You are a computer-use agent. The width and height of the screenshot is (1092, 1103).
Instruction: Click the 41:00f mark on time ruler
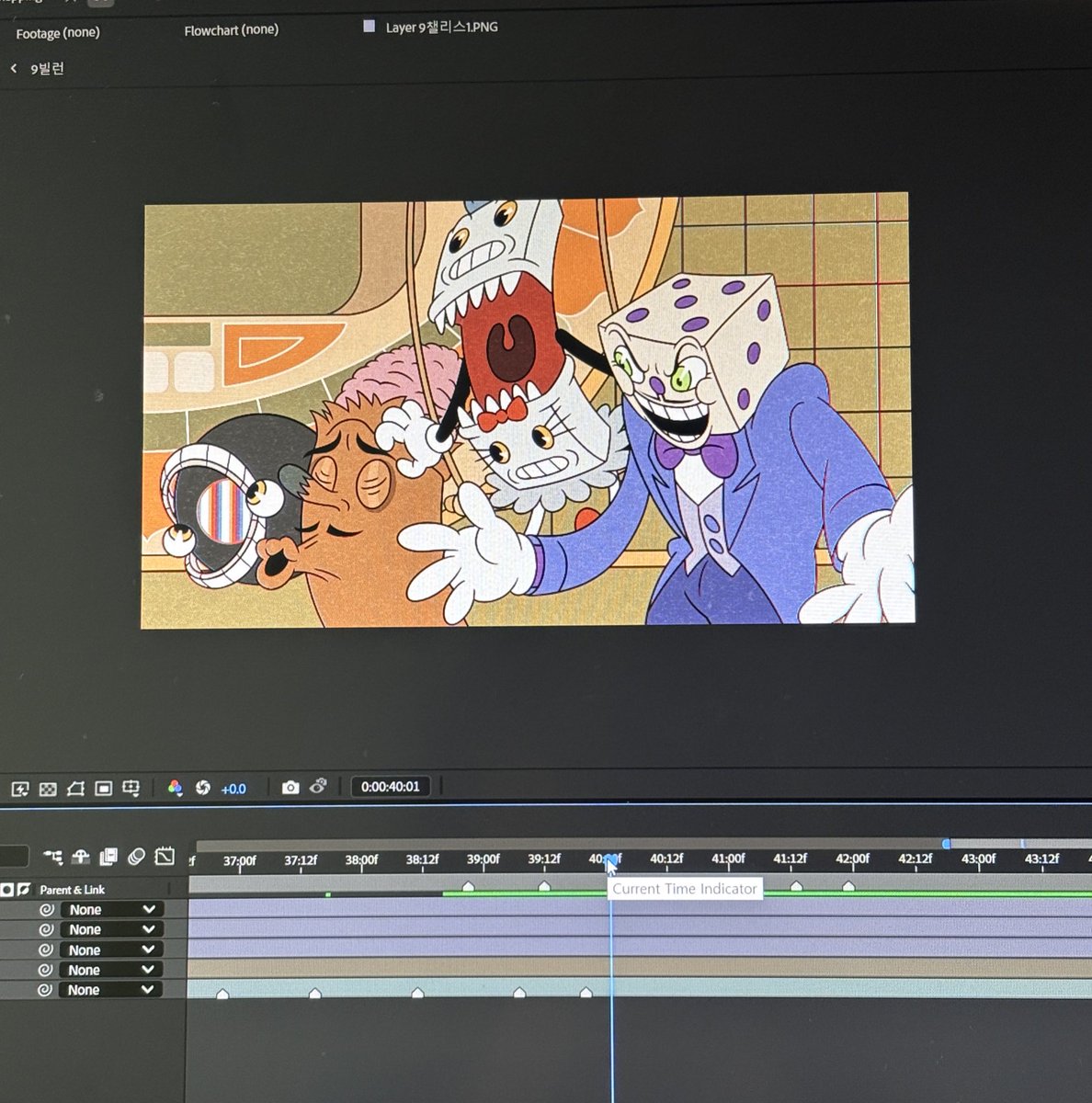(728, 859)
